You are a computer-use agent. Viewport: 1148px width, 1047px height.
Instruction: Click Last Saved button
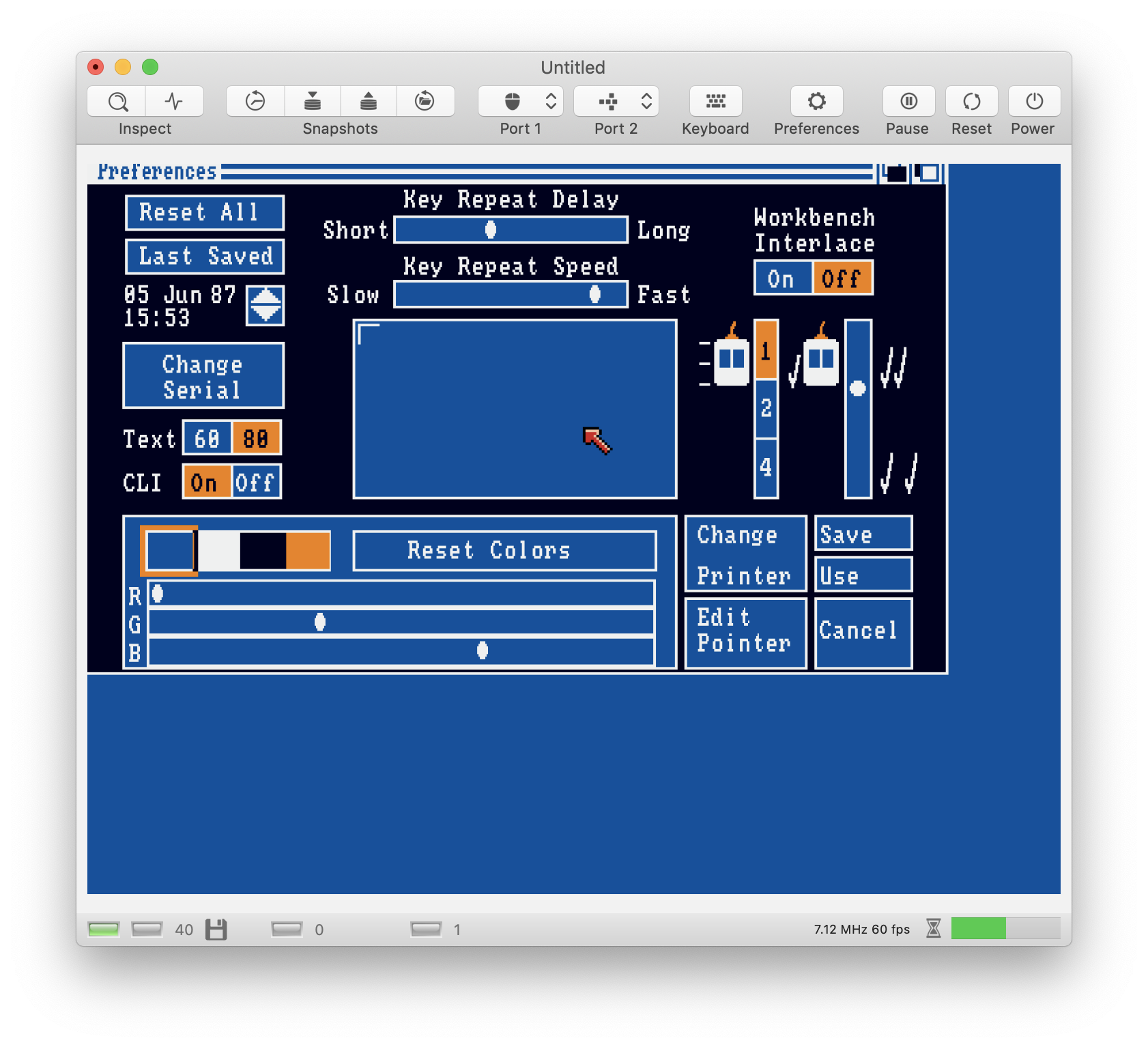pos(205,256)
